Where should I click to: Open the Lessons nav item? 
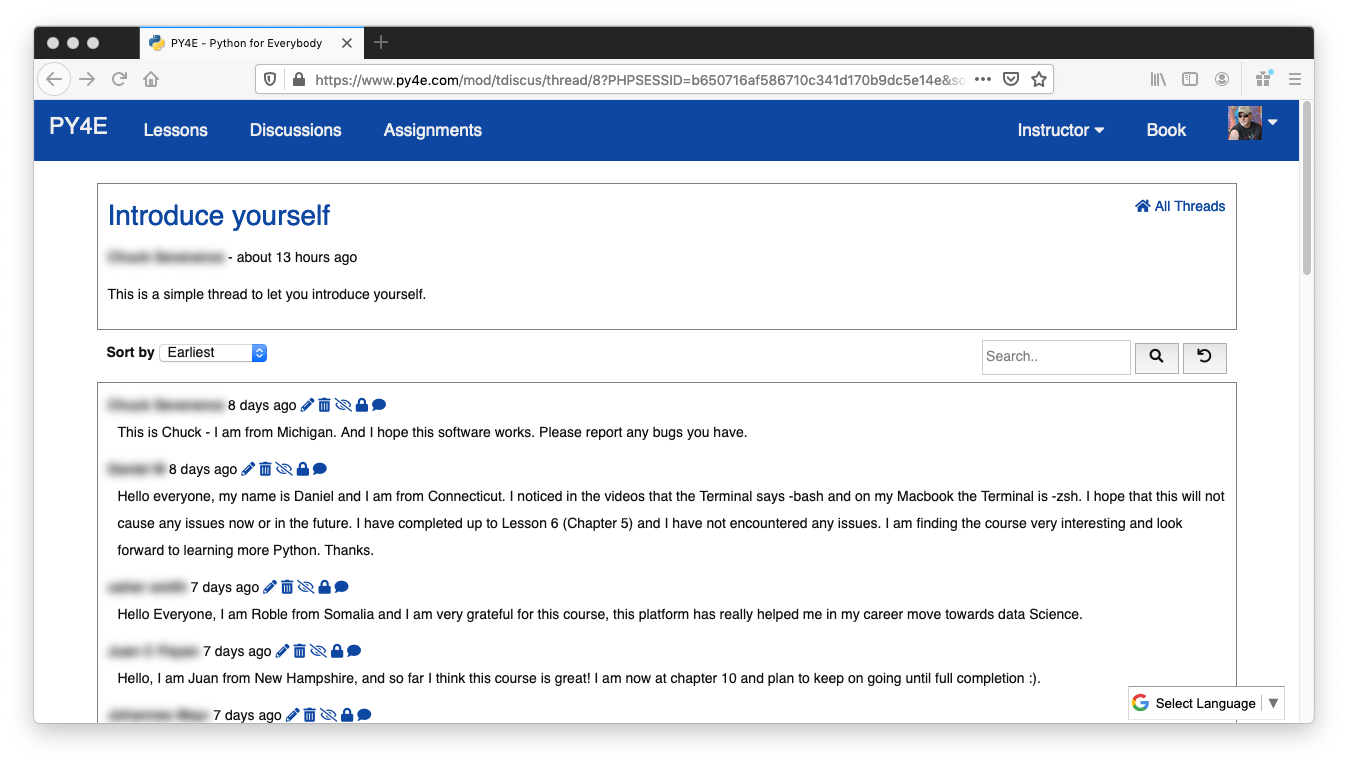click(x=175, y=130)
